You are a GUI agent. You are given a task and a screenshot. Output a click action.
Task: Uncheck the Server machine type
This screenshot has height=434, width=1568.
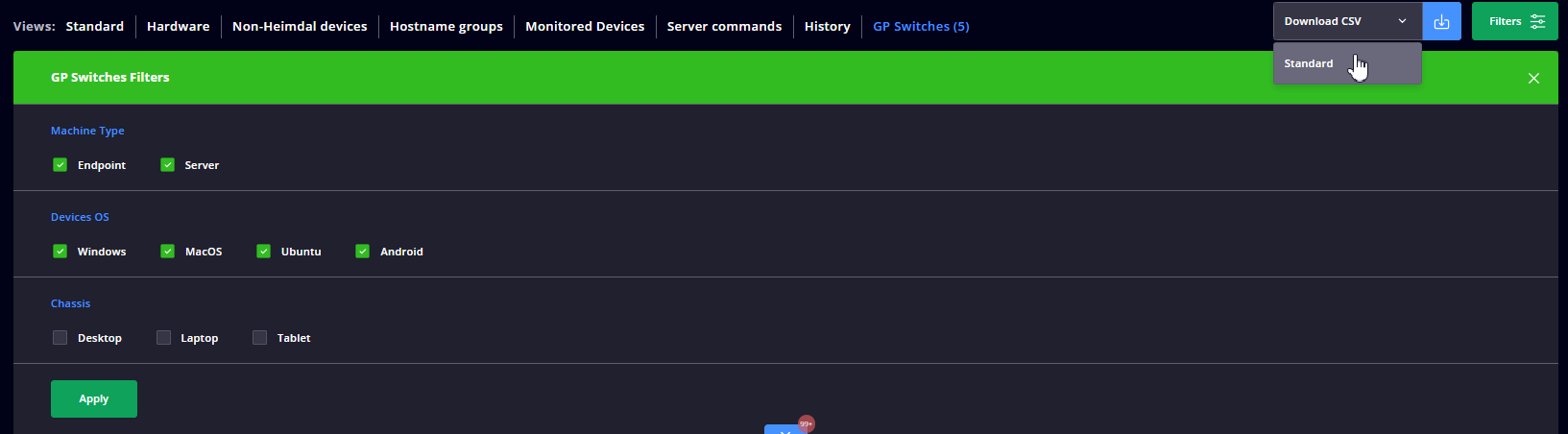coord(168,165)
